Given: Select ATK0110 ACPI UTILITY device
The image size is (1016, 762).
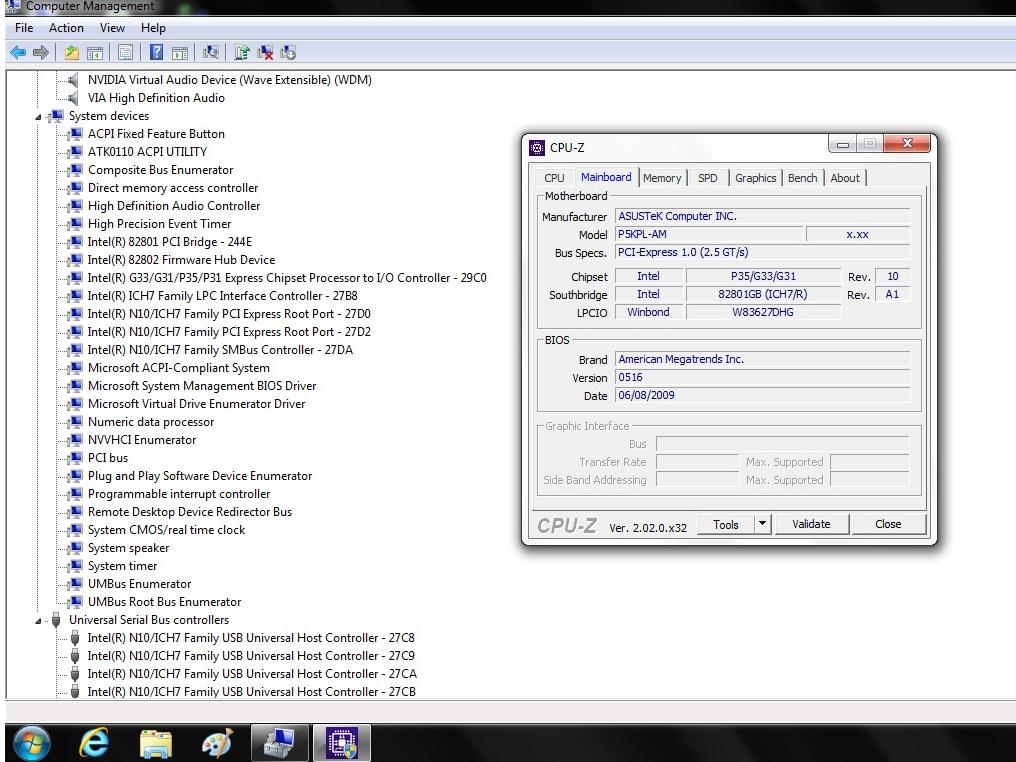Looking at the screenshot, I should [x=147, y=152].
